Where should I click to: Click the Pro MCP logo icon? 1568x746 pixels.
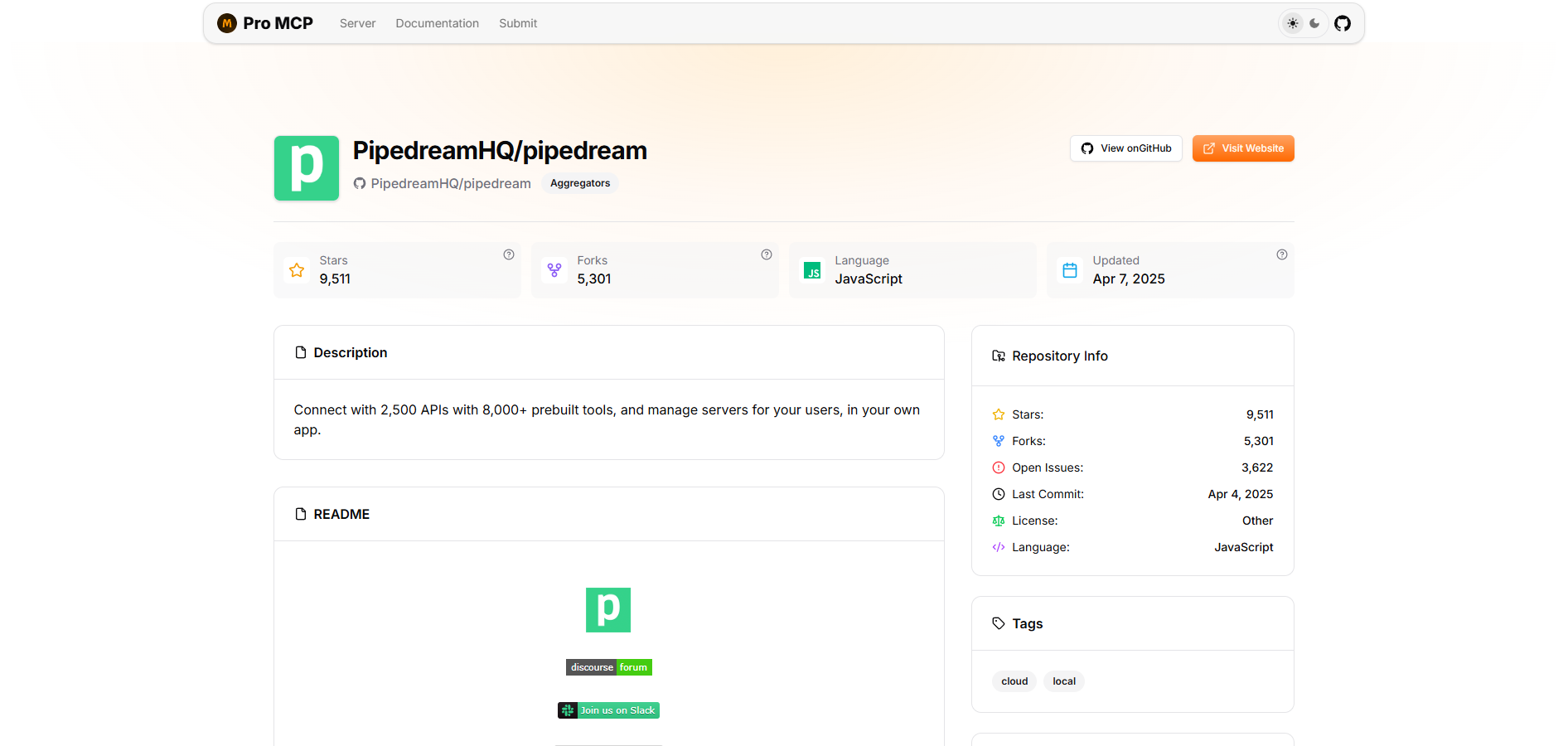(226, 23)
